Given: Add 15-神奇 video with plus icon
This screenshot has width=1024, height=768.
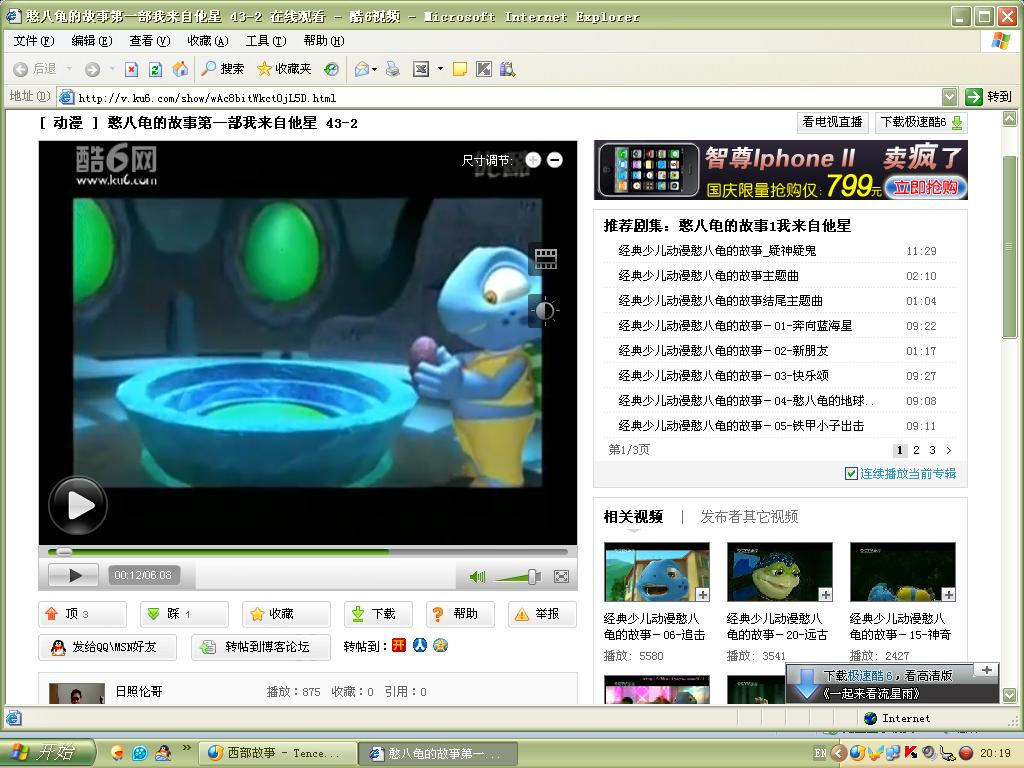Looking at the screenshot, I should tap(948, 595).
